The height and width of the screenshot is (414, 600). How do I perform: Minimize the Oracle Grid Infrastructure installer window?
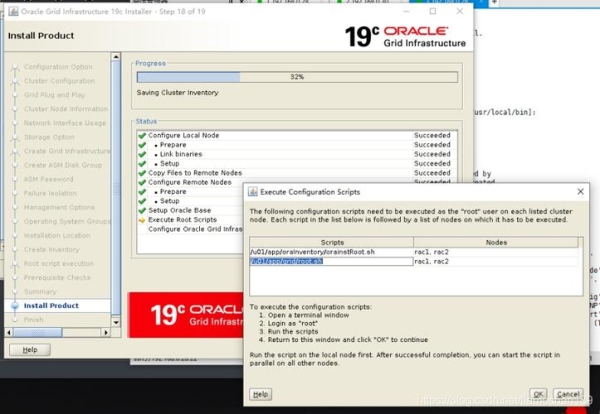(406, 11)
